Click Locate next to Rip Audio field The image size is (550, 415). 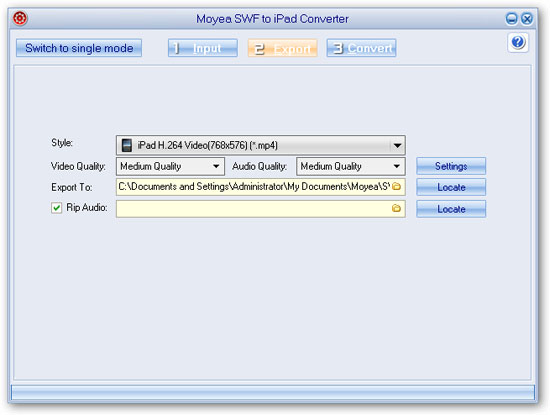coord(451,209)
